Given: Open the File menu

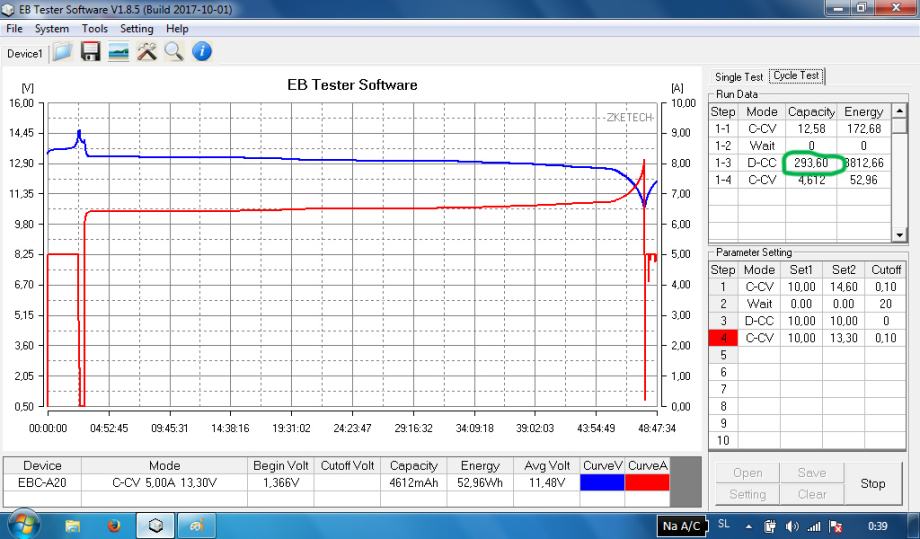Looking at the screenshot, I should tap(15, 29).
